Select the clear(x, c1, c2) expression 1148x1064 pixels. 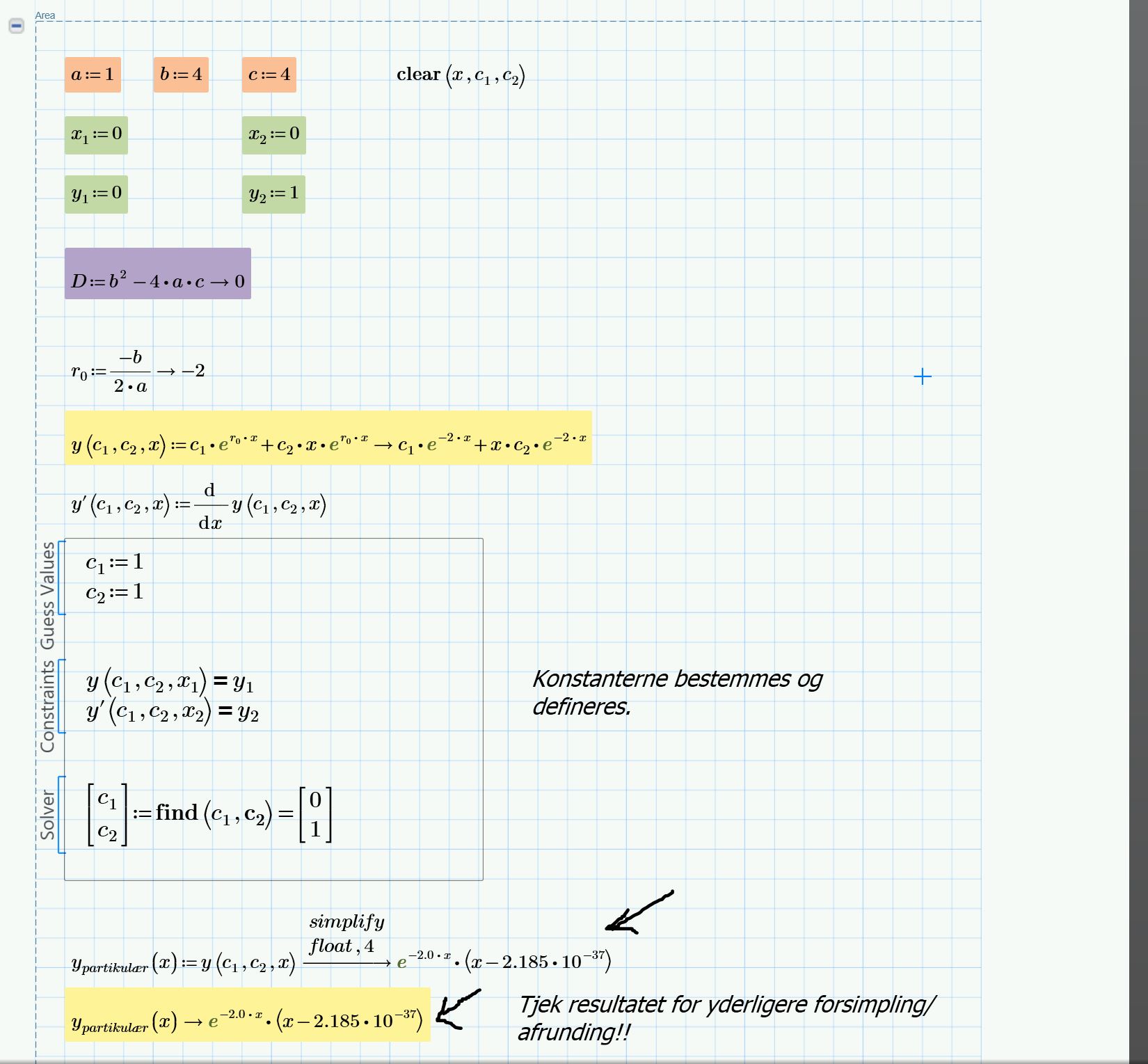(461, 77)
